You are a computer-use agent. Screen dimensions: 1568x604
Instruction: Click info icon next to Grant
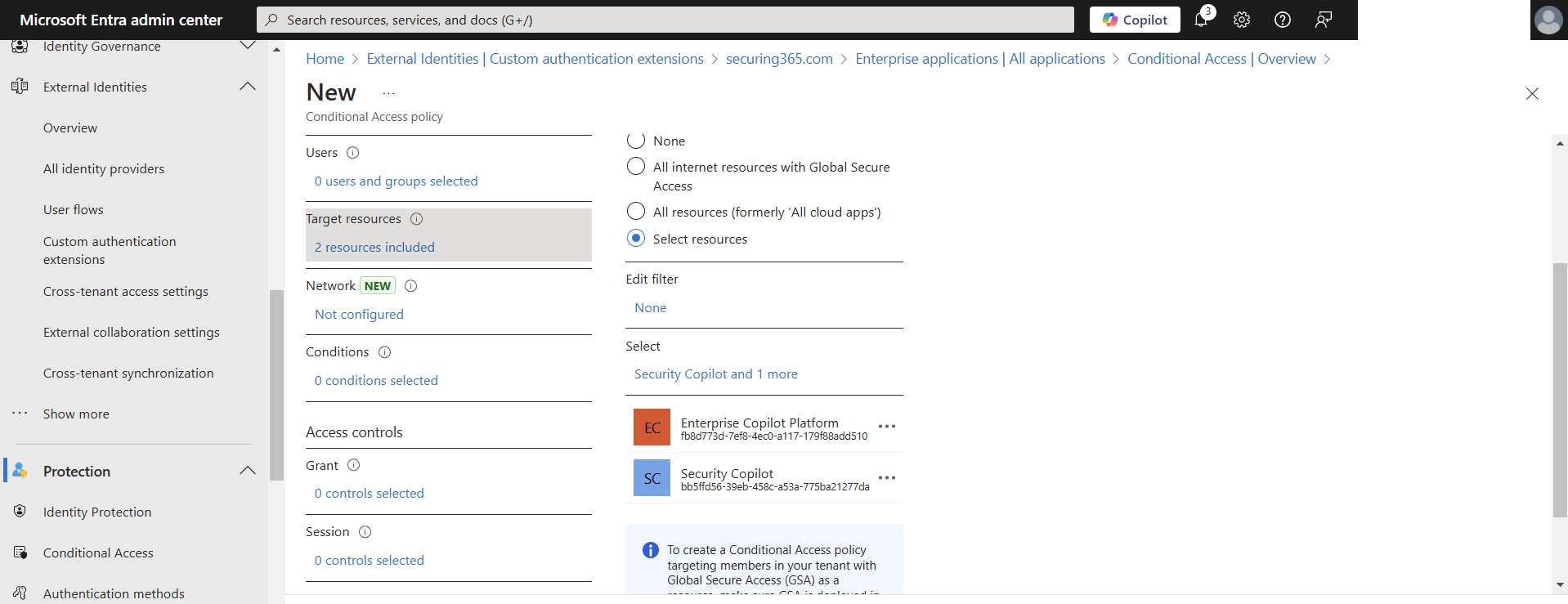point(353,465)
